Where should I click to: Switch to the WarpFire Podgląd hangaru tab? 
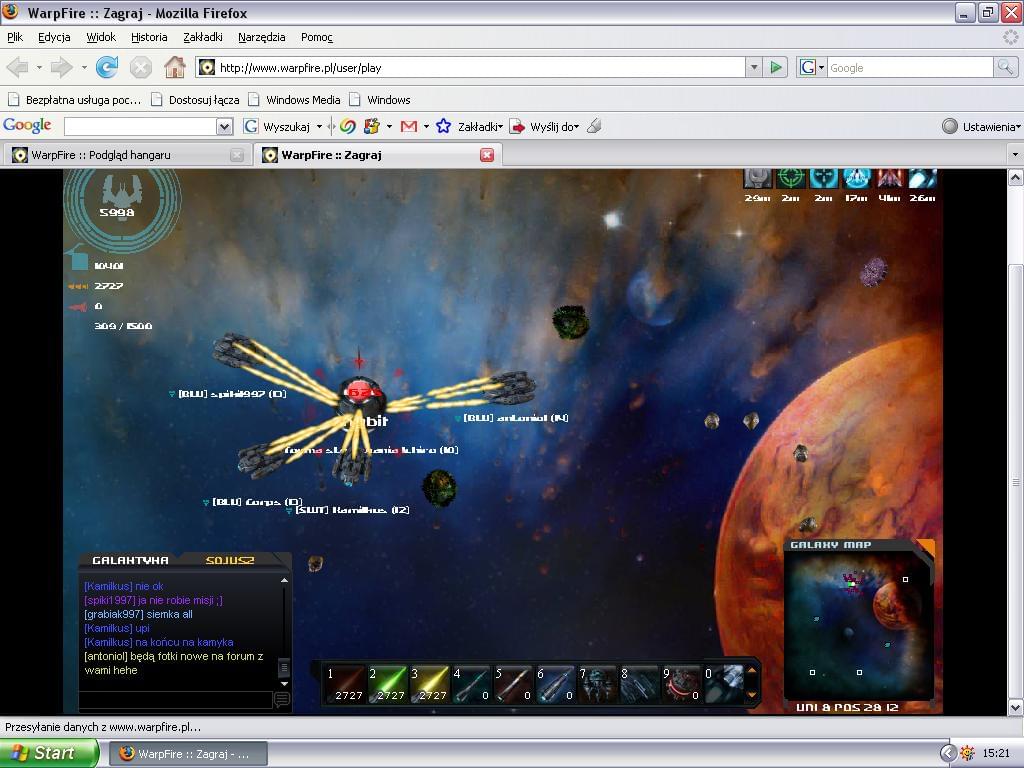pos(127,155)
